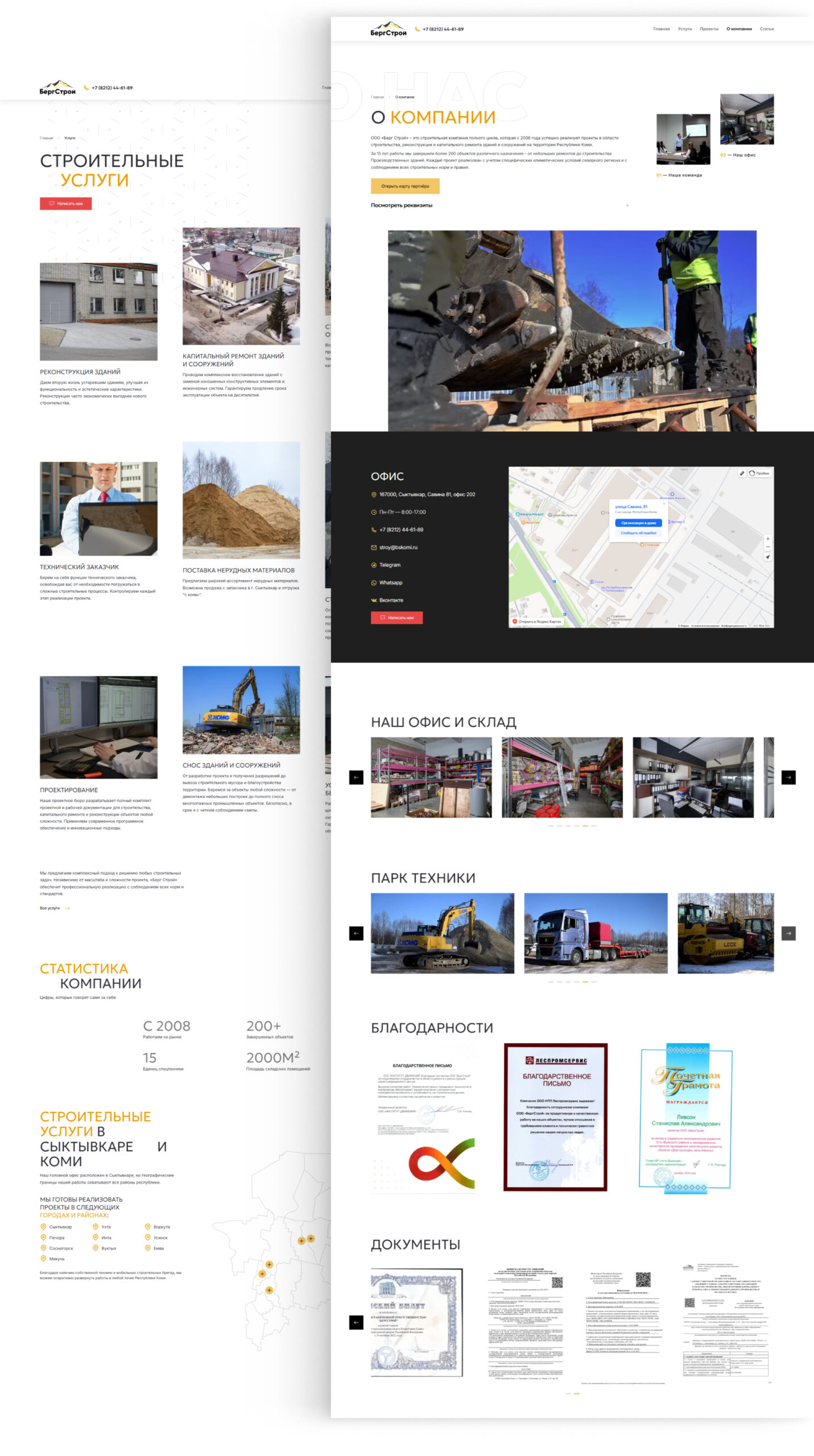The width and height of the screenshot is (814, 1456).
Task: Click the pin icon beside Сыктывкар
Action: click(x=43, y=1226)
